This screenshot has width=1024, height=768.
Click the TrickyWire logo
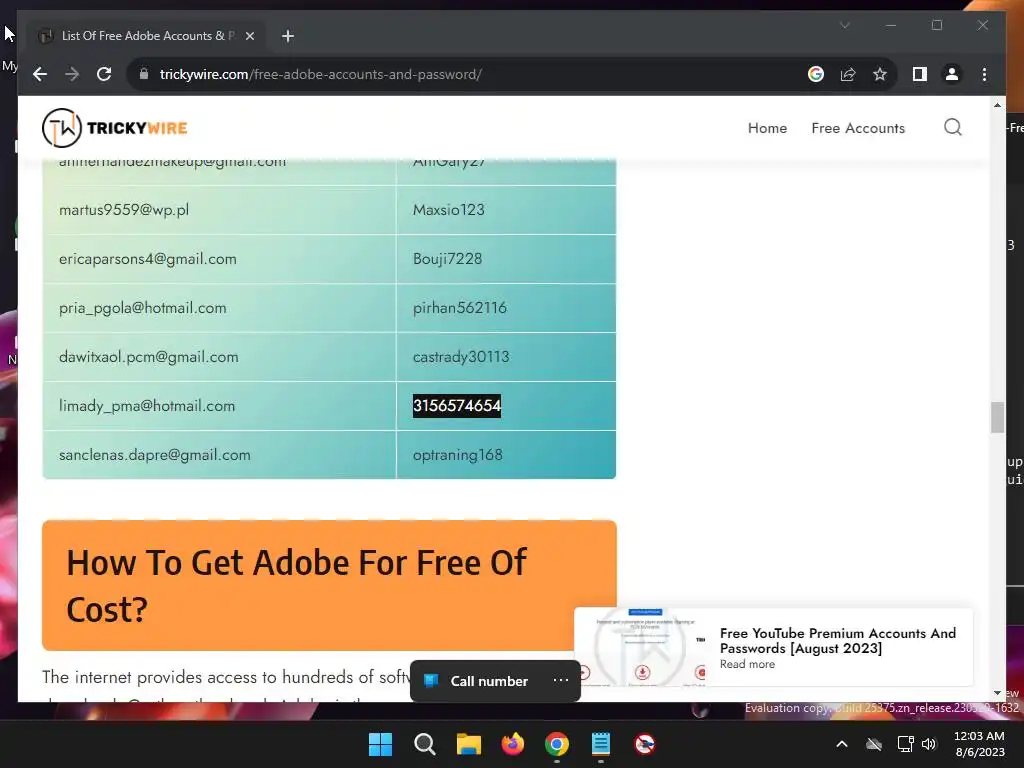pos(115,128)
